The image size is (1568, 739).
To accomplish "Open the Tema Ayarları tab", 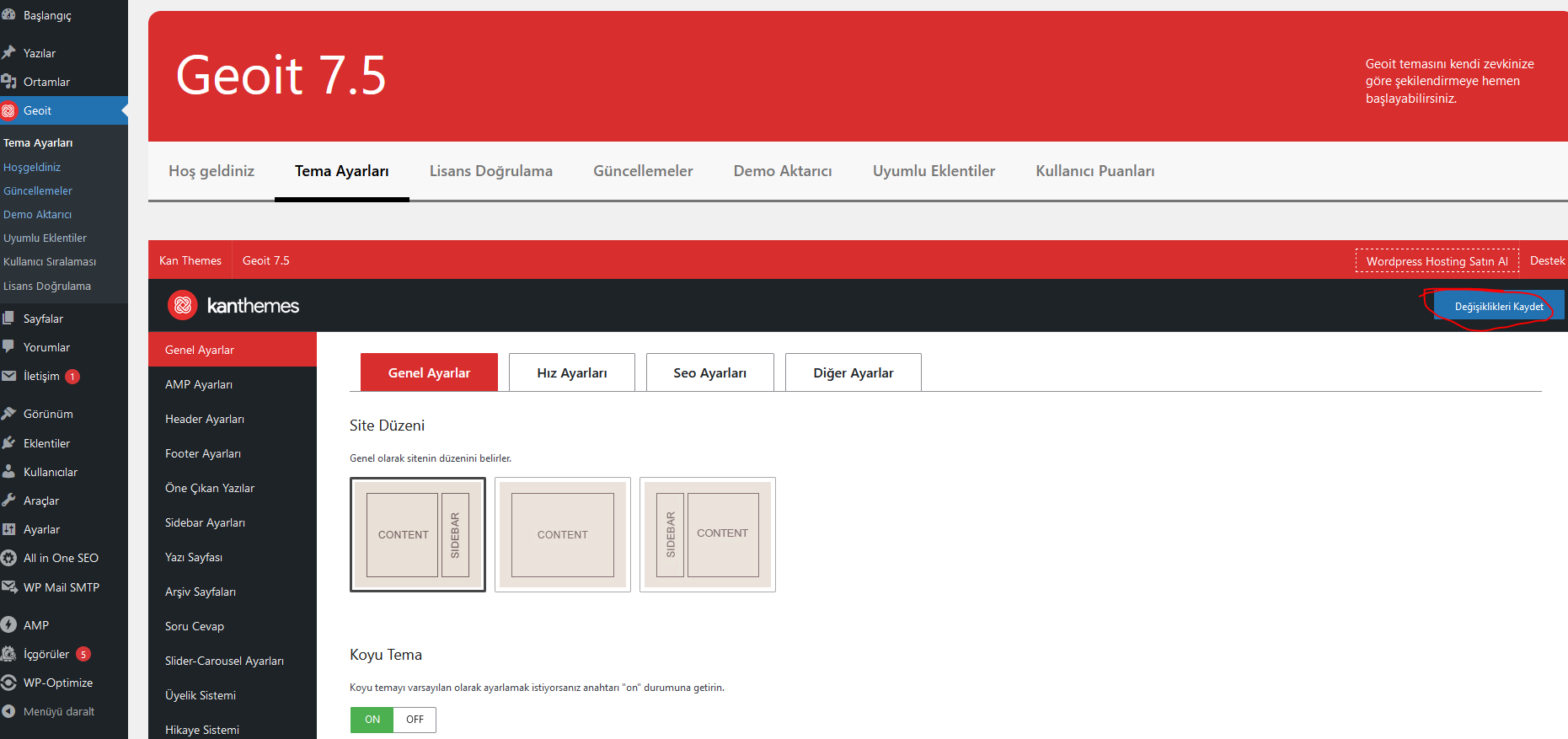I will 342,171.
